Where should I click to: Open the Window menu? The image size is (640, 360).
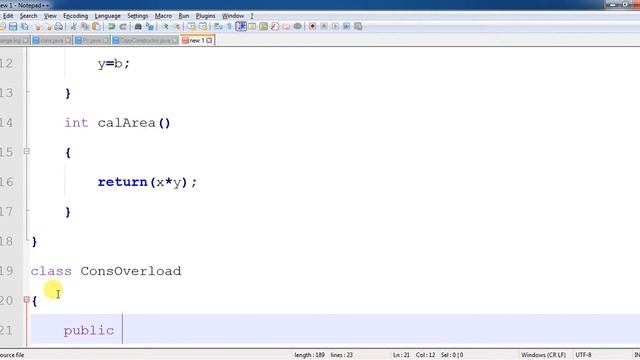(233, 16)
